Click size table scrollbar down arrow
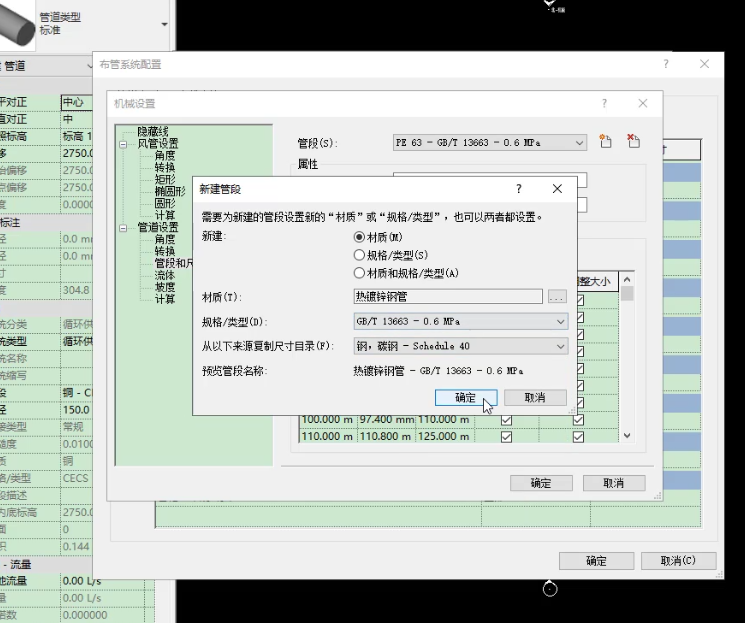745x623 pixels. coord(627,435)
